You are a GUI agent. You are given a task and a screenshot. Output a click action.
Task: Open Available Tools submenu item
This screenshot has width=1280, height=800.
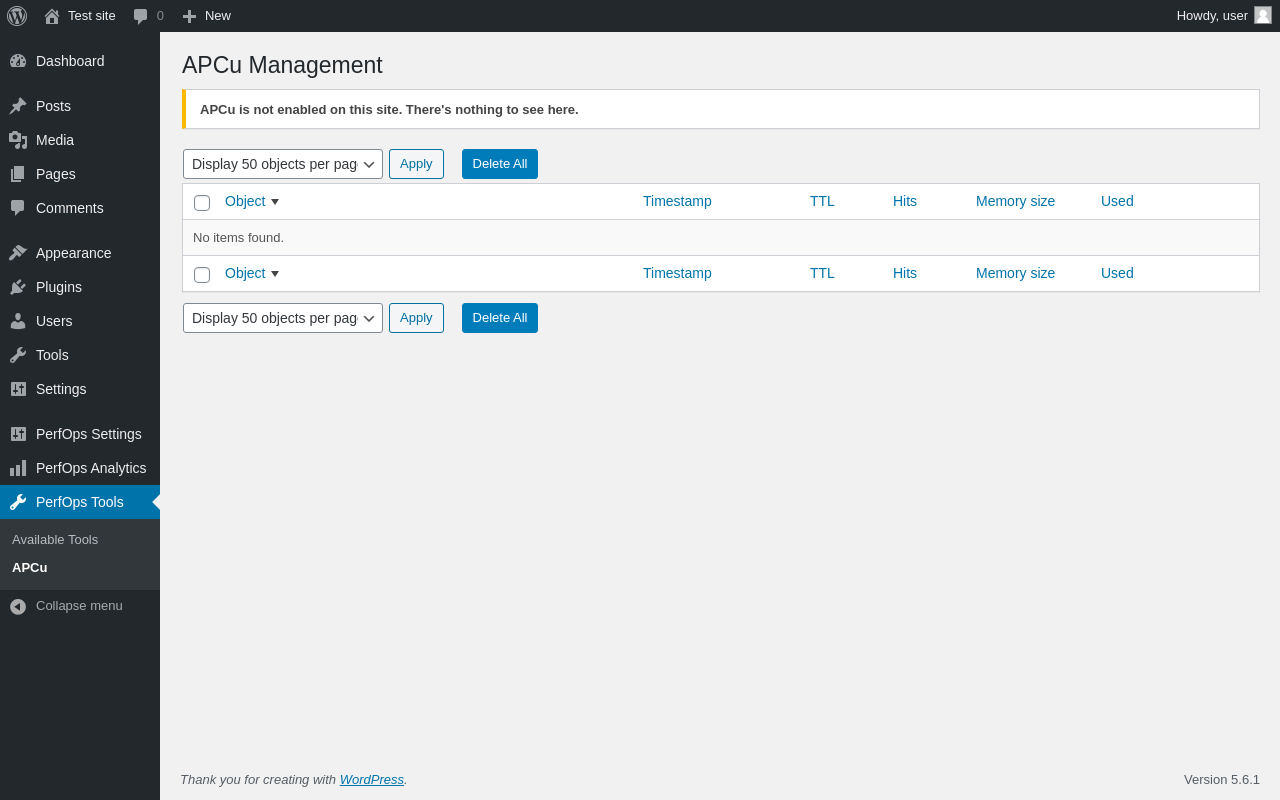tap(55, 540)
